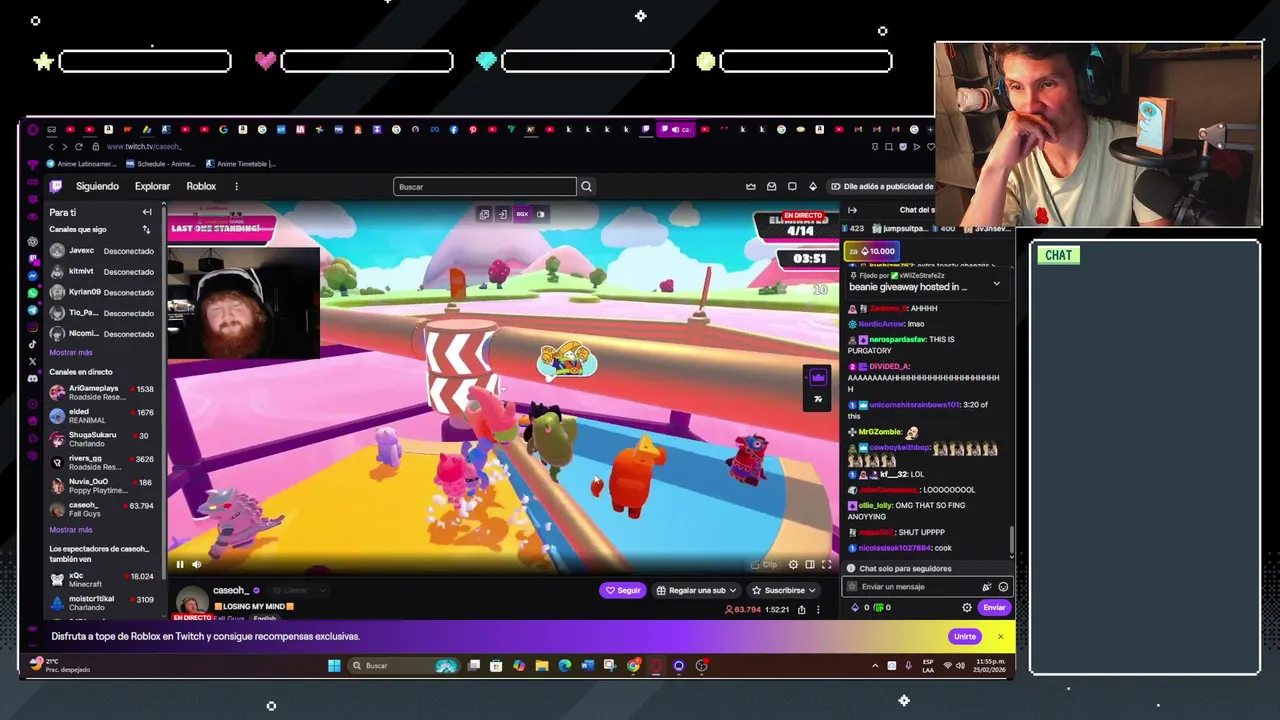Open the Twitch home logo
Screen dimensions: 1280x720
tap(56, 186)
